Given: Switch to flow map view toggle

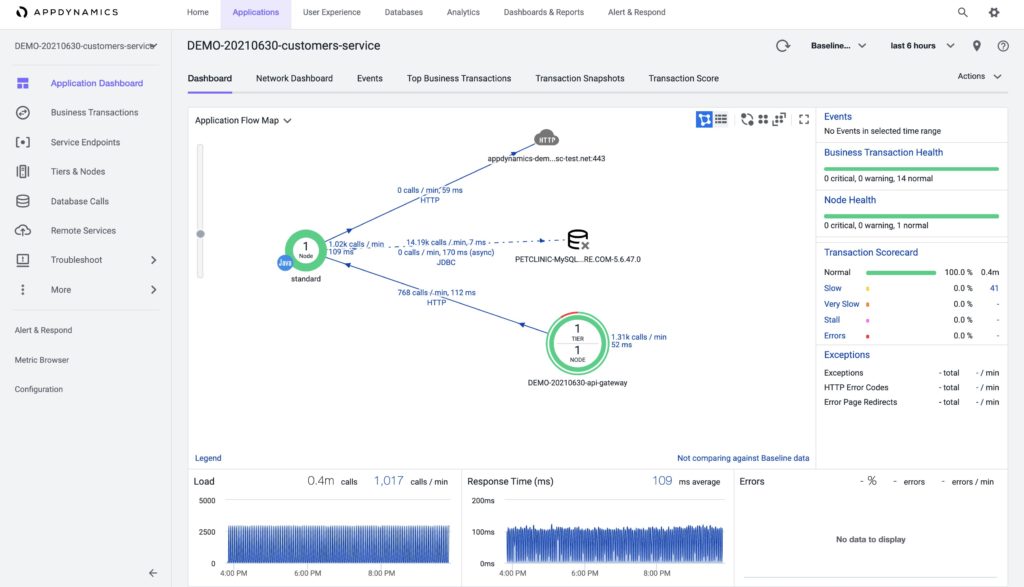Looking at the screenshot, I should coord(704,119).
